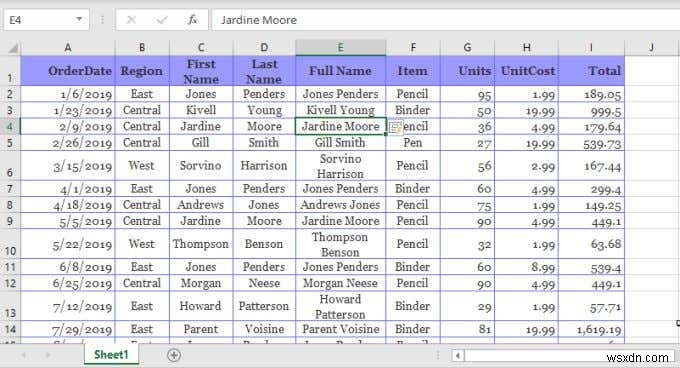This screenshot has height=368, width=680.
Task: Add a new sheet with plus icon
Action: click(173, 355)
